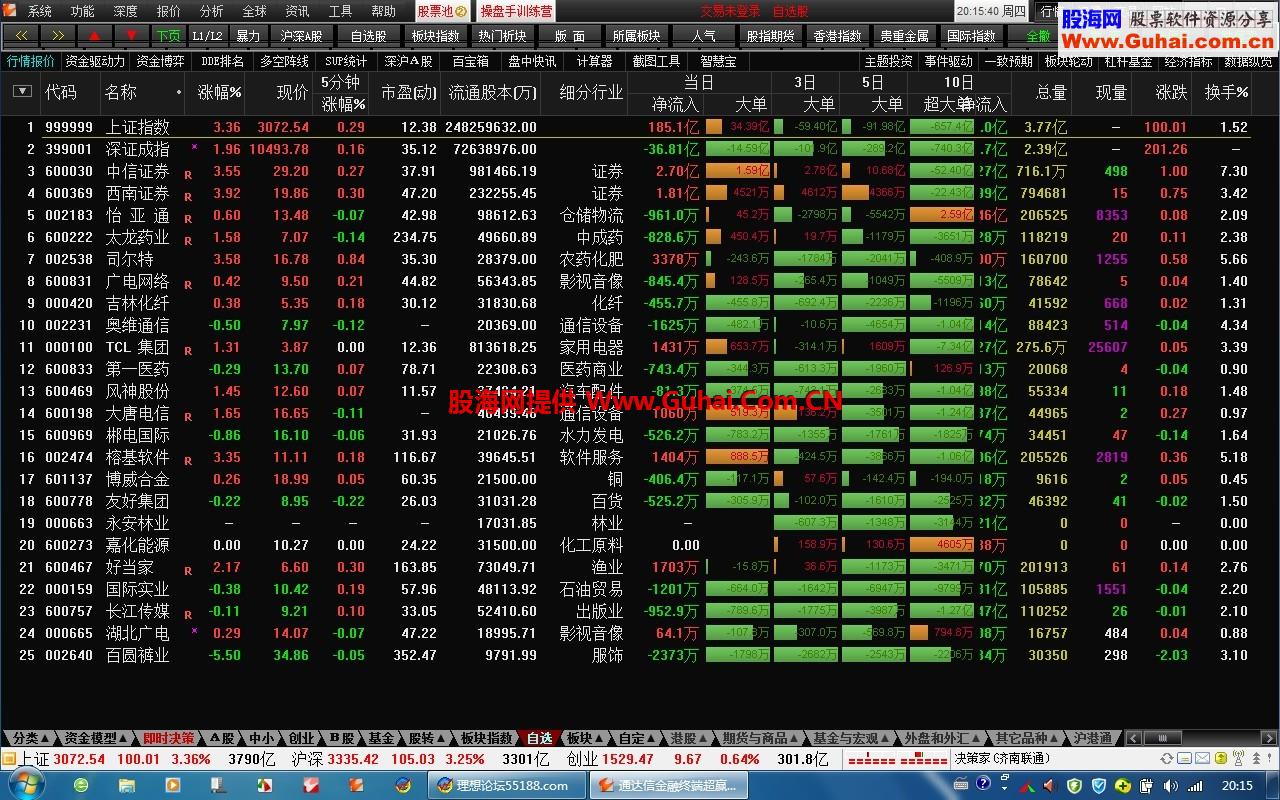Open the 系统 menu
Viewport: 1280px width, 800px height.
coord(39,11)
